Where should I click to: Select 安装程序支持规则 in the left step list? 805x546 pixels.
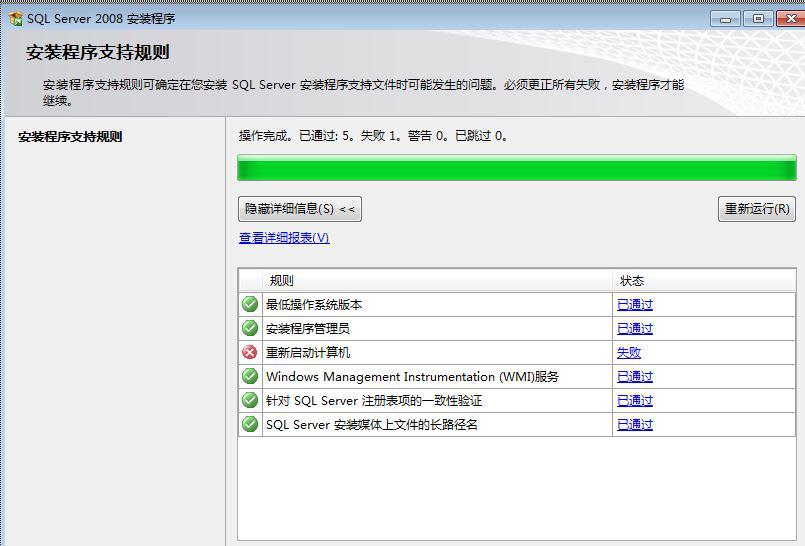70,136
